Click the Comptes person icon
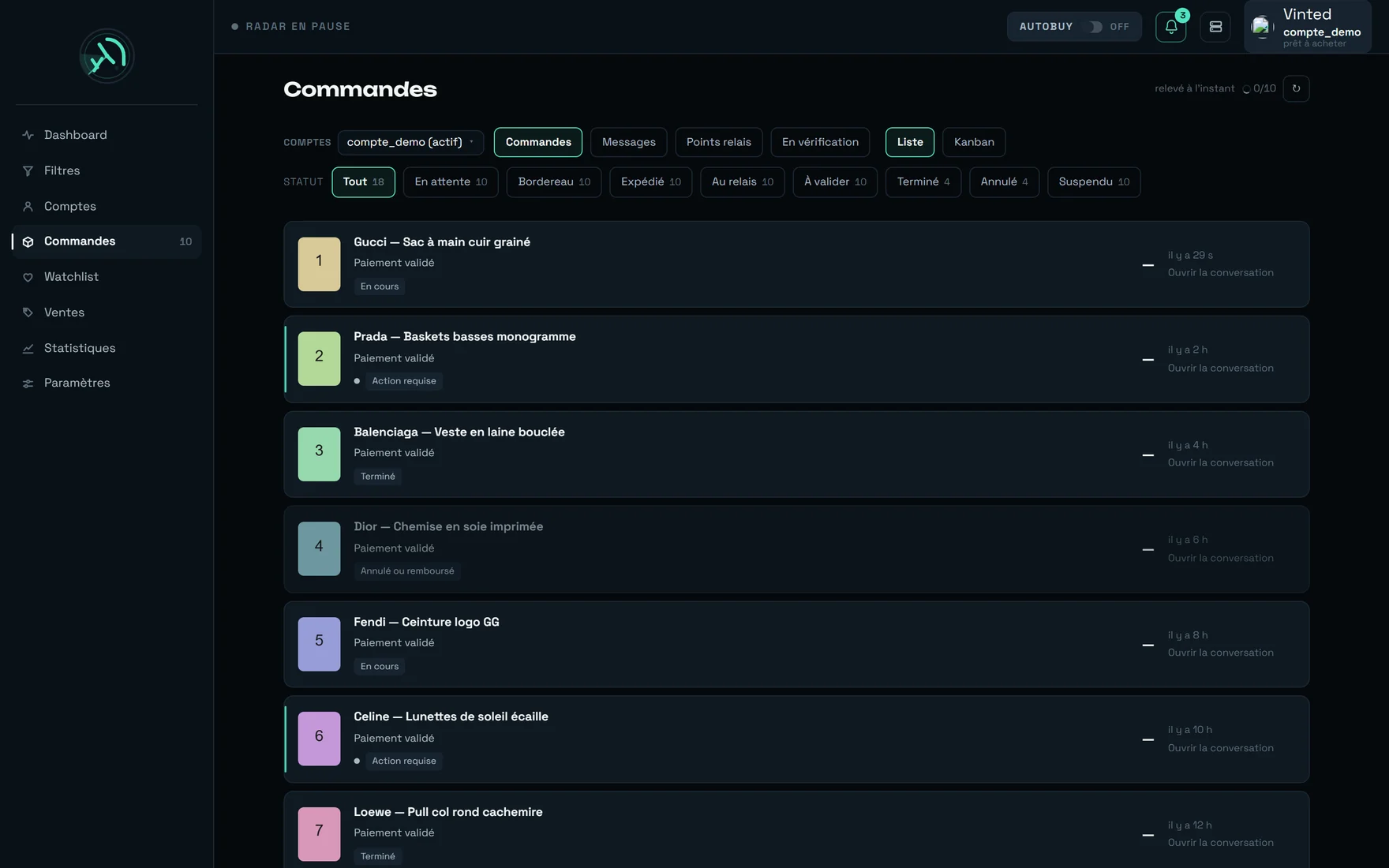Screen dimensions: 1389x868 click(x=28, y=206)
